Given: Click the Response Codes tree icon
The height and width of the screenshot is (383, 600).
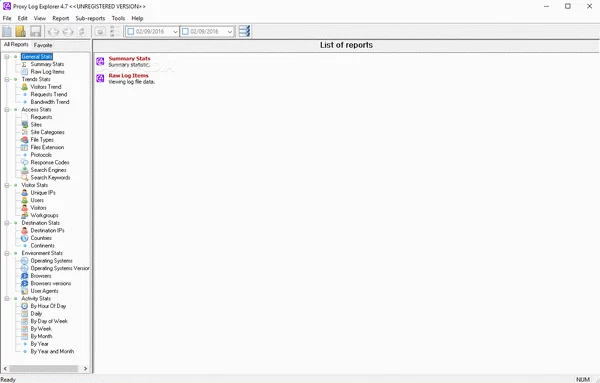Looking at the screenshot, I should click(24, 163).
